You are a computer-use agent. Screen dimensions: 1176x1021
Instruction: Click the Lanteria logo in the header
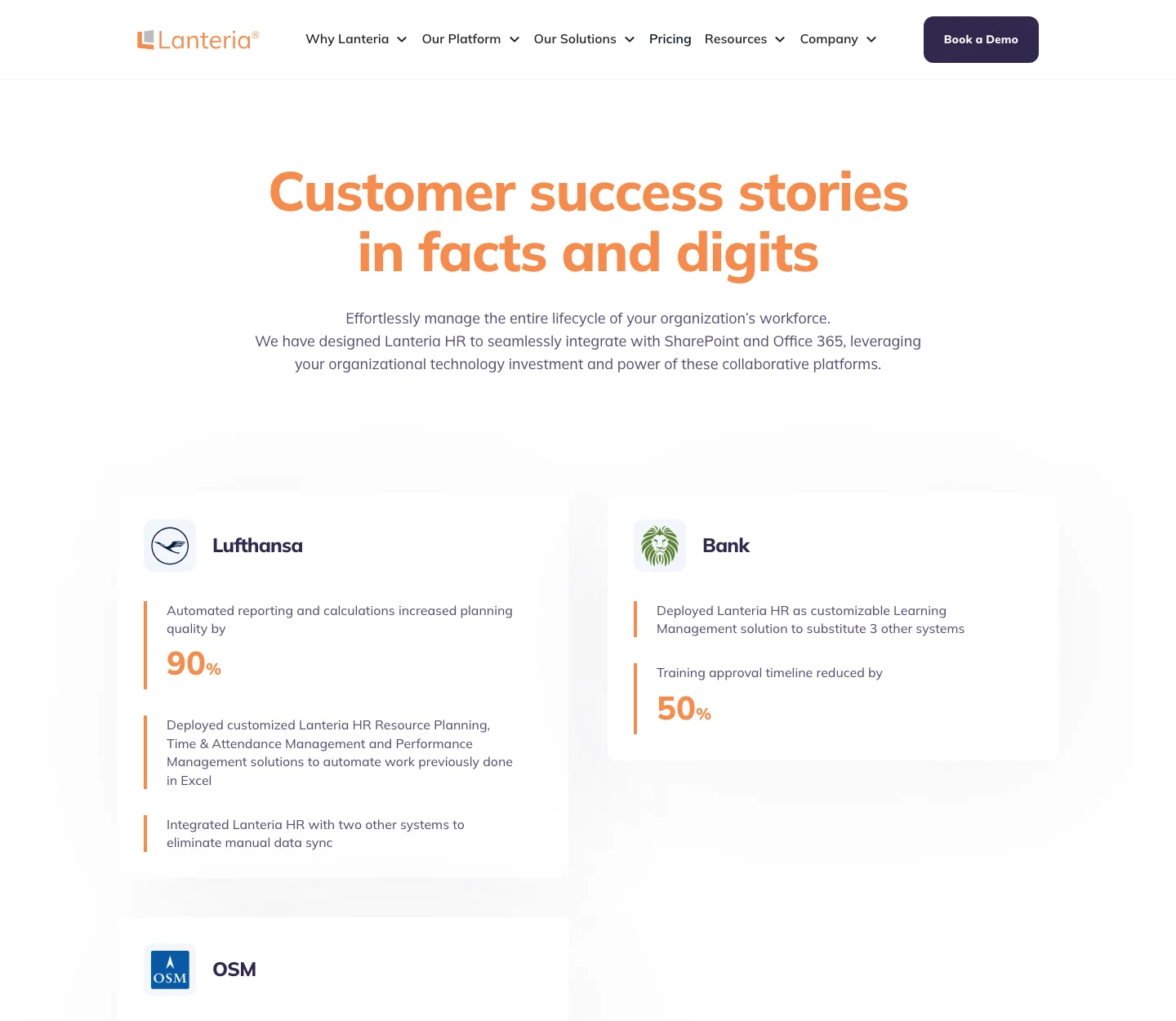(x=198, y=40)
